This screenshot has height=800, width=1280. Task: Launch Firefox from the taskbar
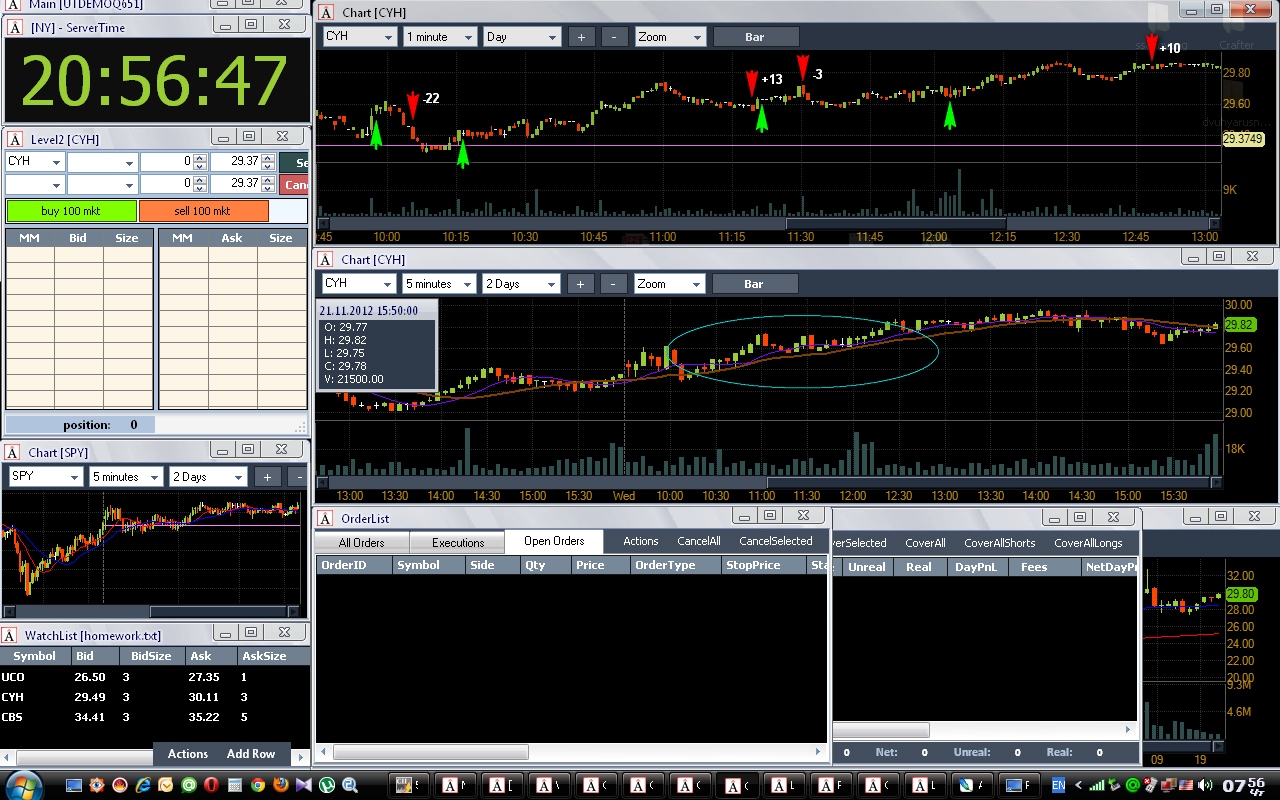[x=280, y=786]
